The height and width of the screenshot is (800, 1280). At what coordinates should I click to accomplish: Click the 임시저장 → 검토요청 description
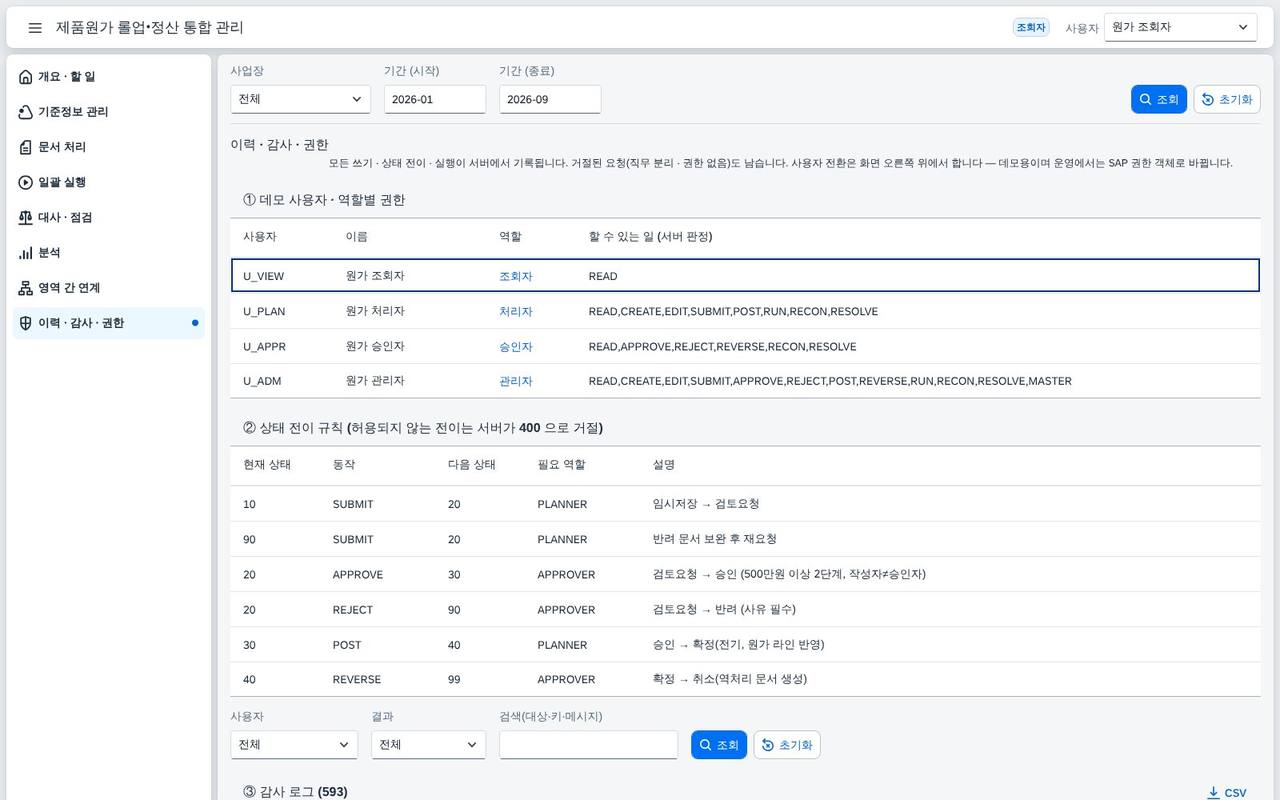point(706,504)
